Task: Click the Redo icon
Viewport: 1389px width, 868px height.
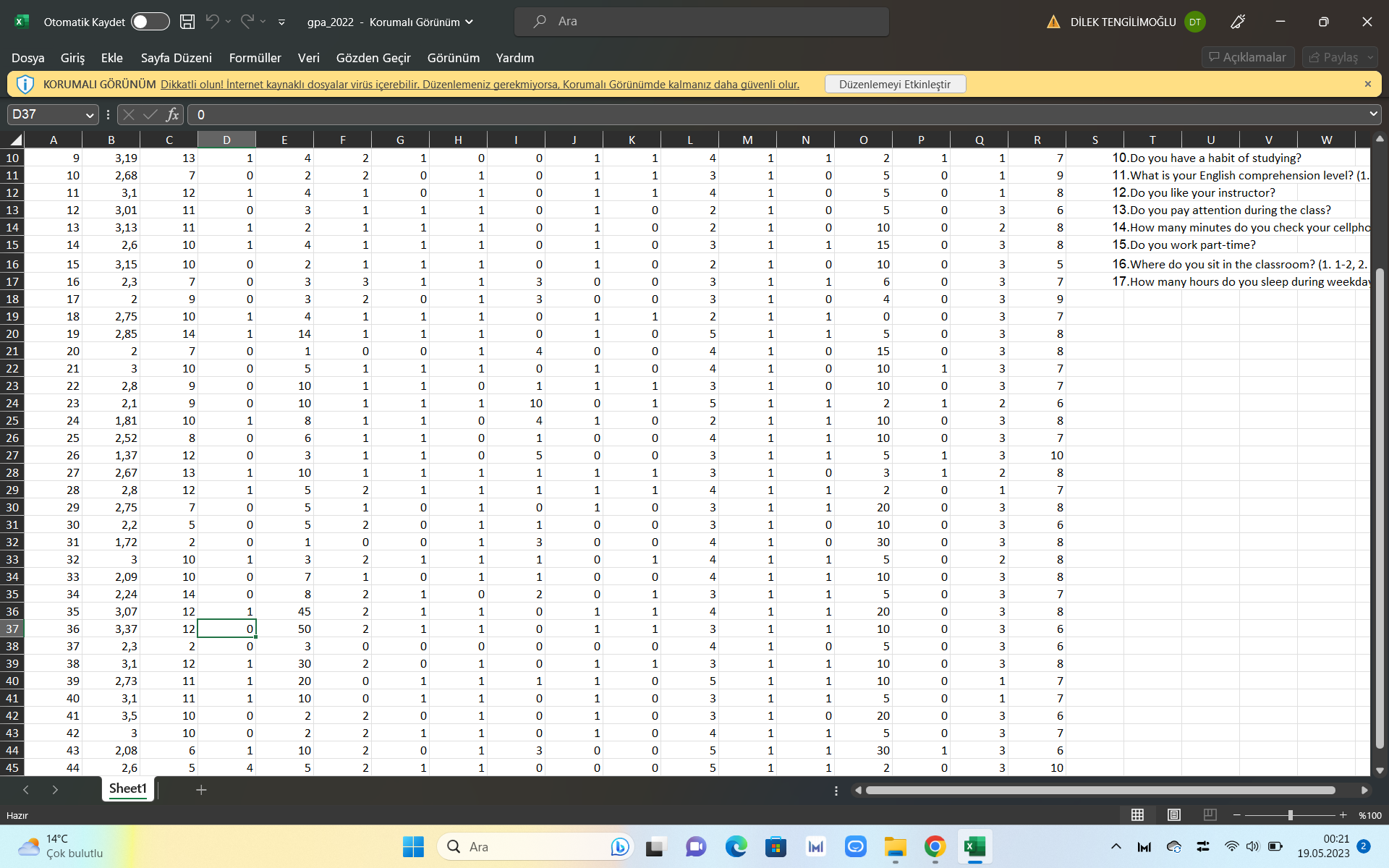Action: (246, 21)
